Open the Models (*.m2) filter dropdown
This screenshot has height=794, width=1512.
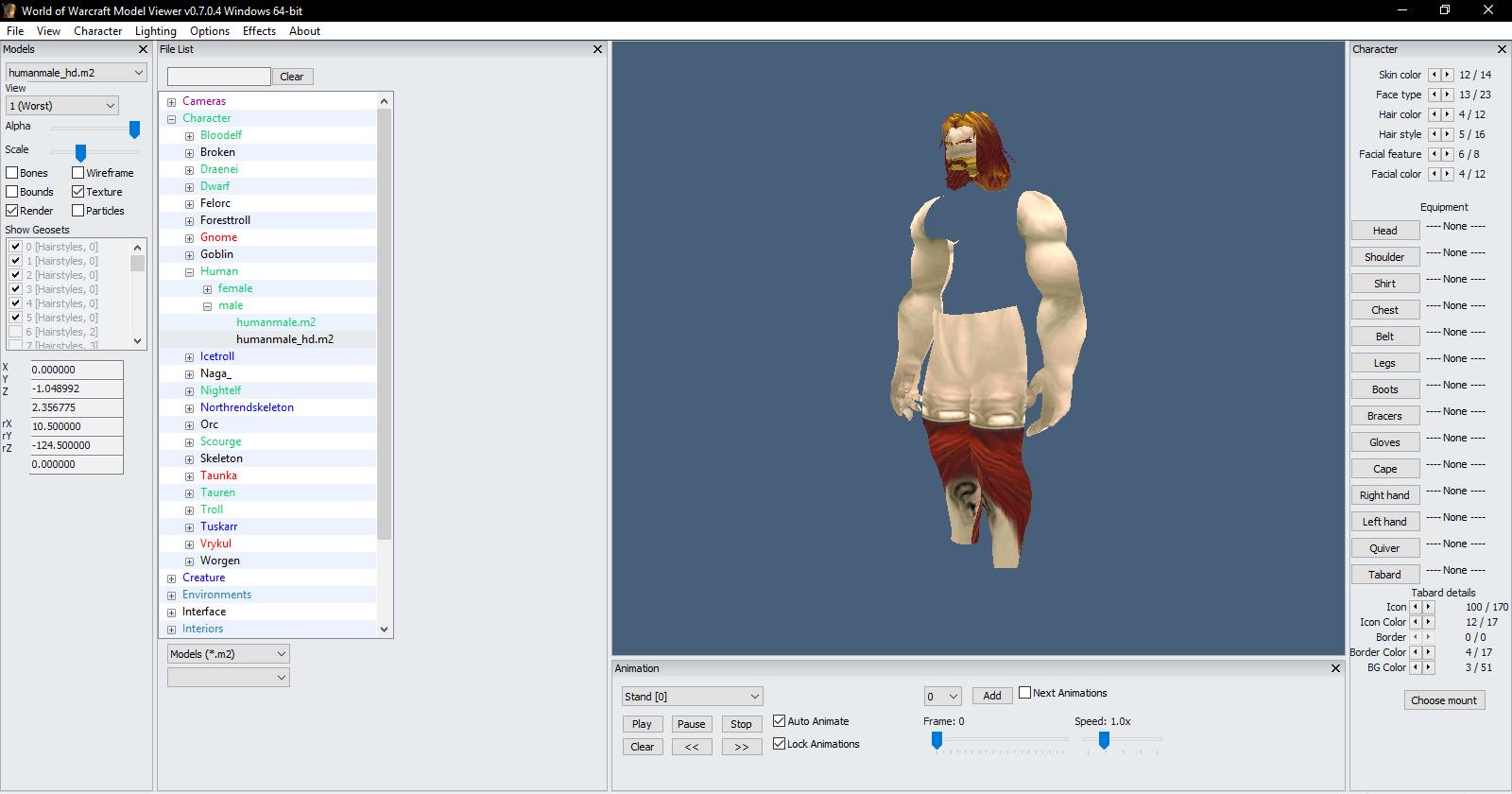point(229,654)
